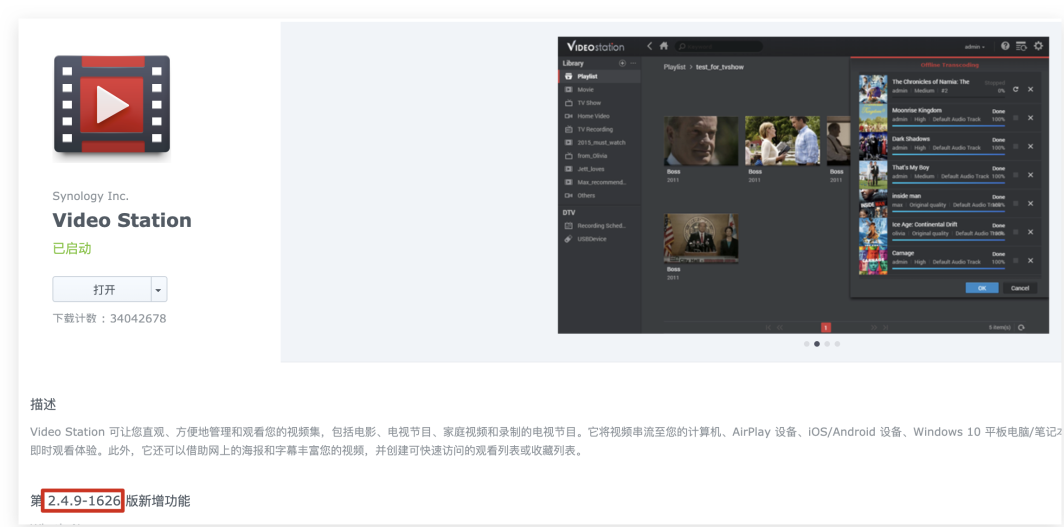This screenshot has width=1064, height=527.
Task: Remove the Ice Age: Continental Drift task
Action: (x=1030, y=232)
